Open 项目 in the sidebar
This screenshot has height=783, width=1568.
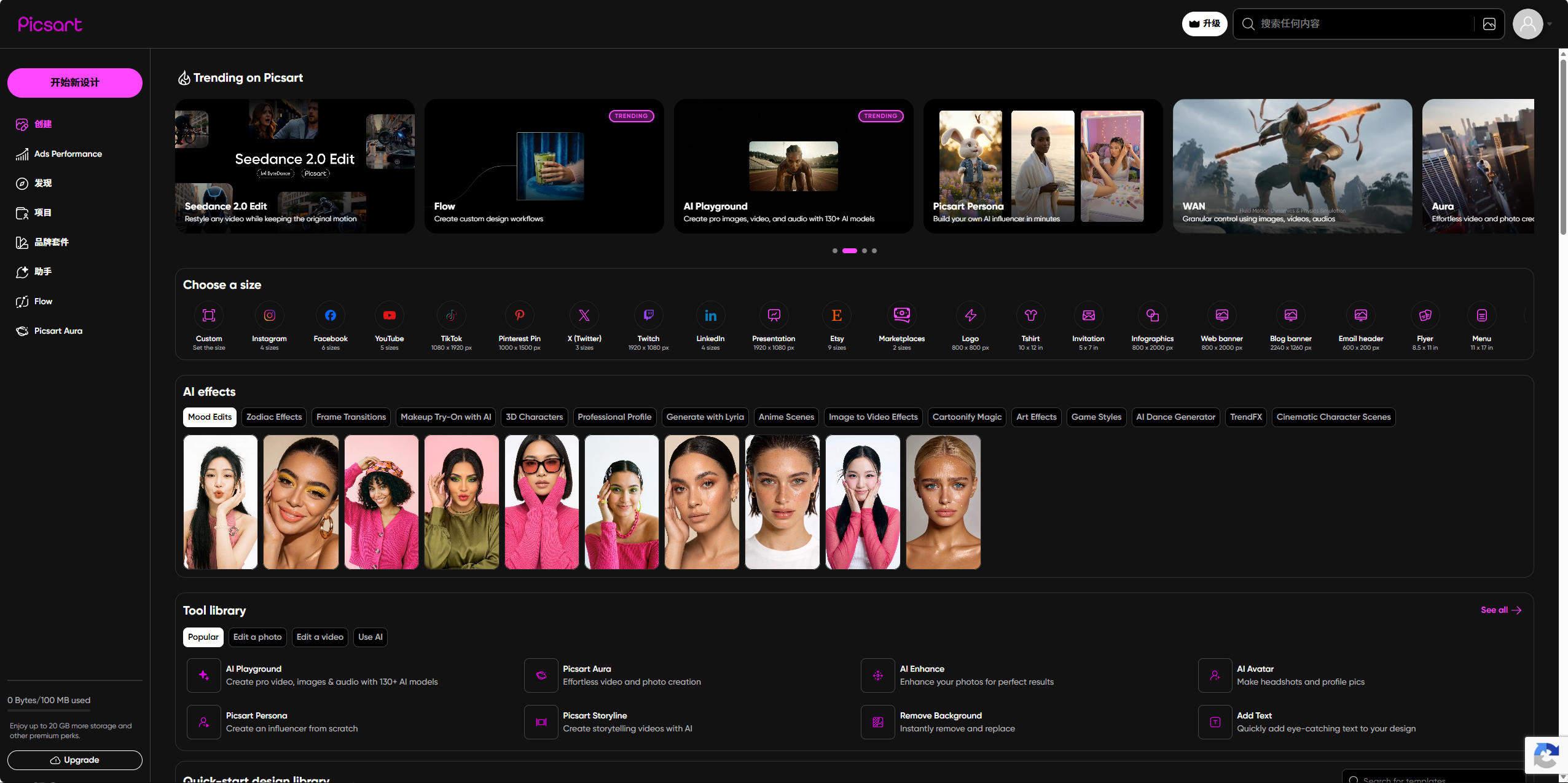[75, 213]
